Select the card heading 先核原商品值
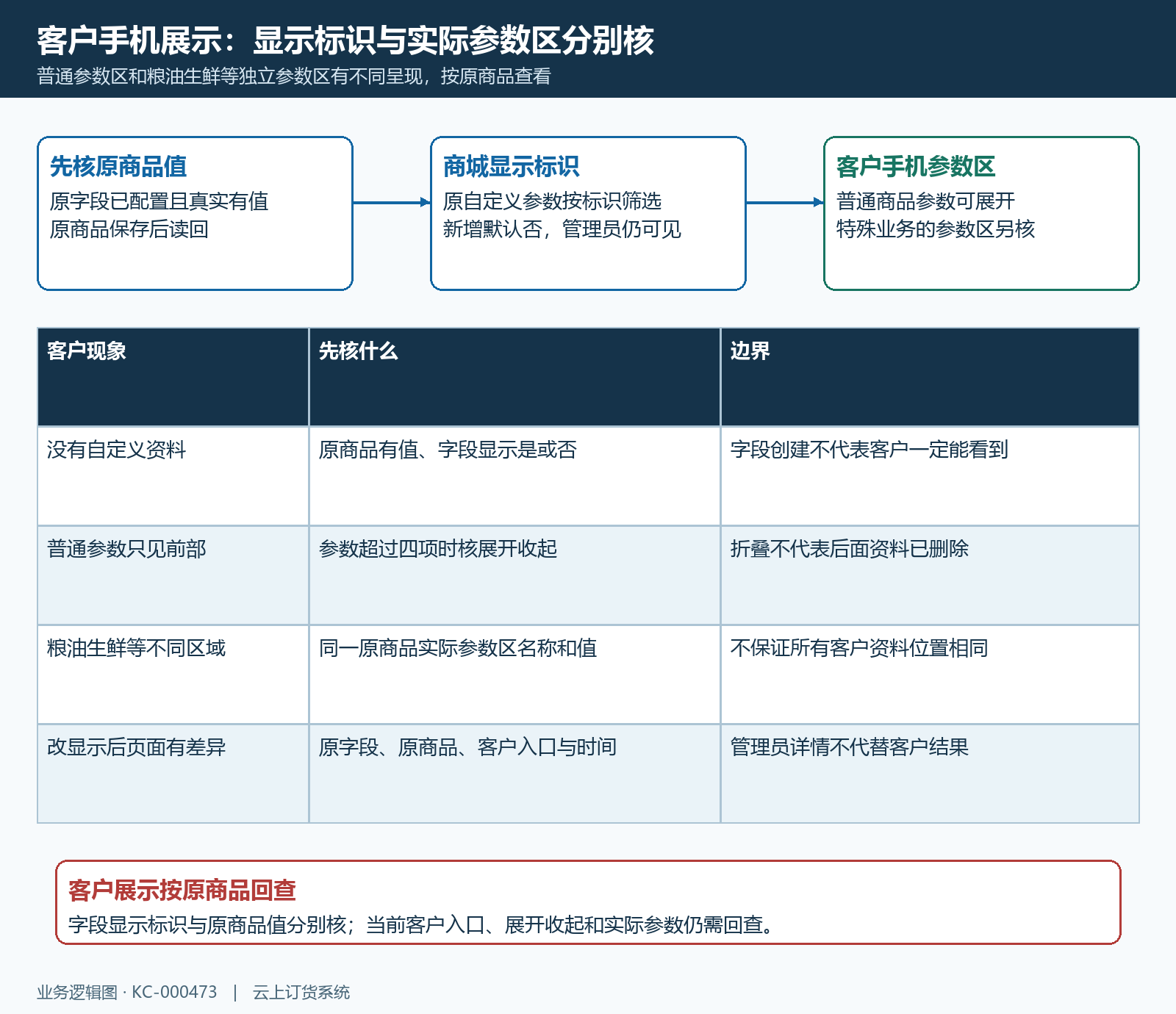The width and height of the screenshot is (1176, 1014). point(118,167)
